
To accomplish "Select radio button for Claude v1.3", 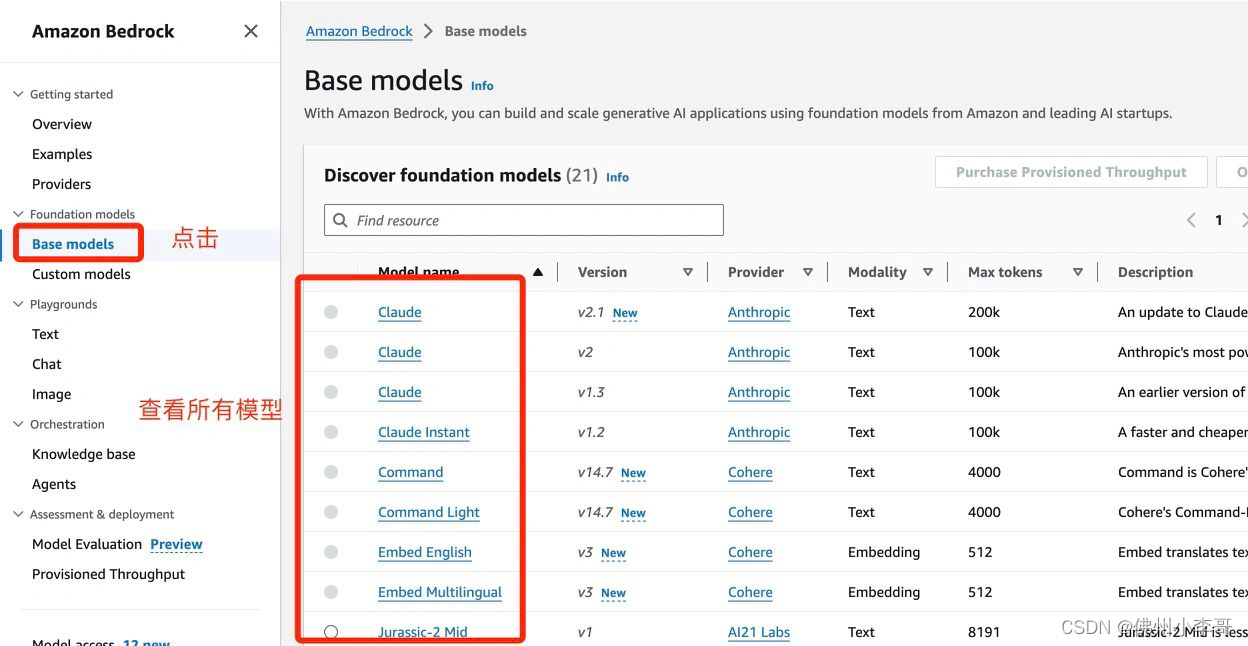I will click(x=331, y=392).
